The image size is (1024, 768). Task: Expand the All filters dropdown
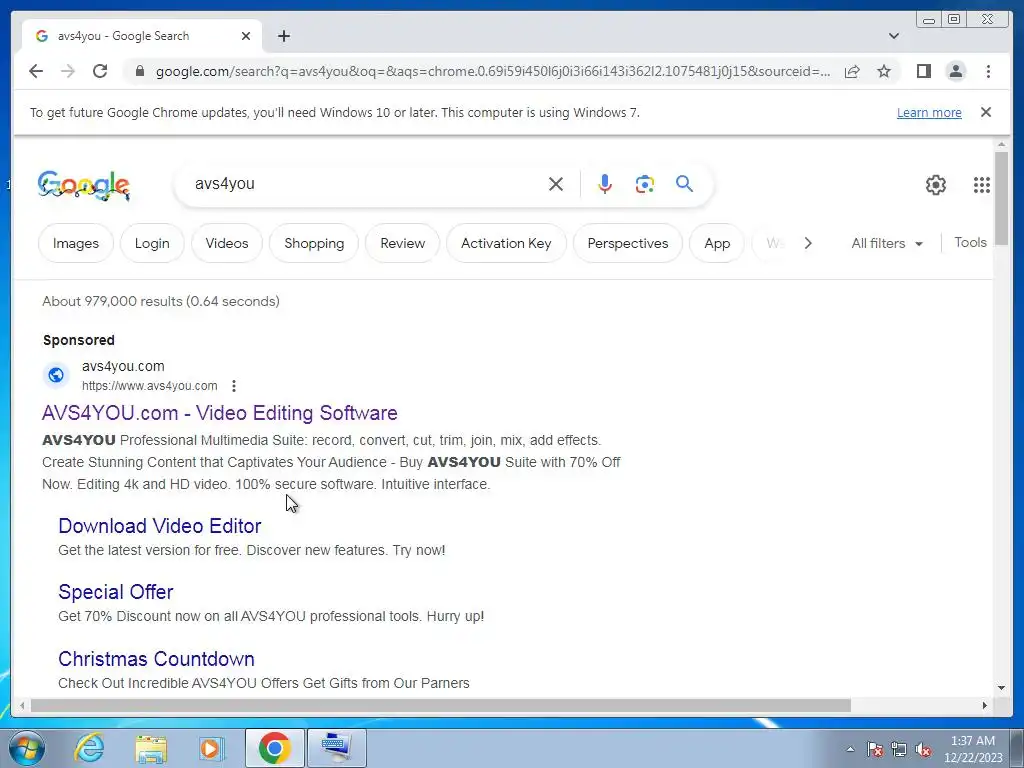pyautogui.click(x=887, y=243)
